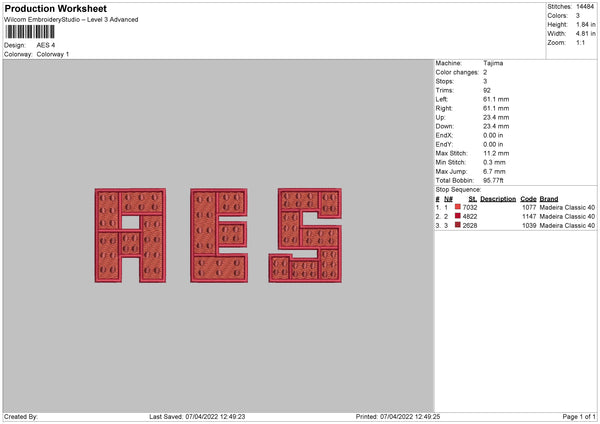This screenshot has width=600, height=424.
Task: Click the 'Color changes:' label
Action: pyautogui.click(x=457, y=72)
